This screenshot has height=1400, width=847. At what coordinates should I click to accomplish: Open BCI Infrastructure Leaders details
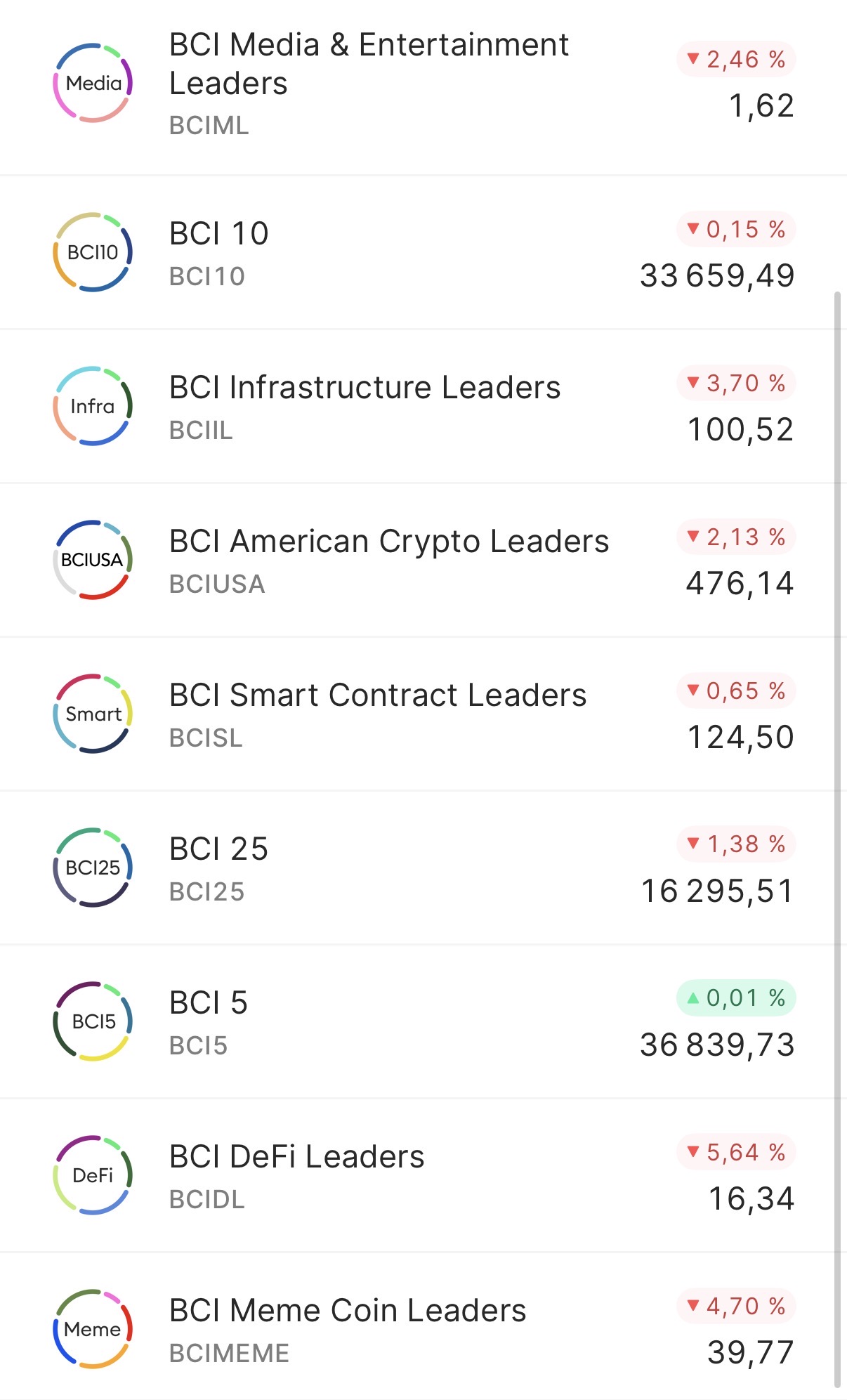pos(365,388)
